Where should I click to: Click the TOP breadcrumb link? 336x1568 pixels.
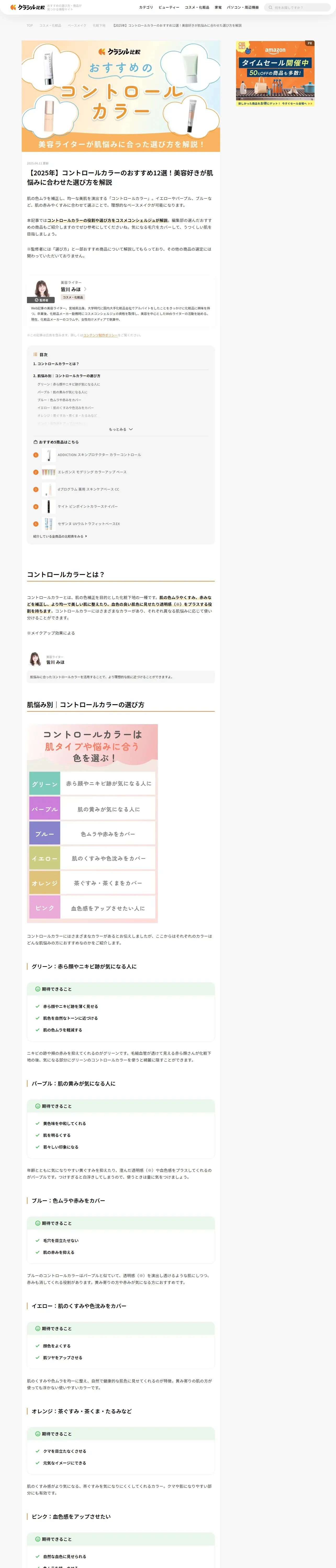[30, 26]
